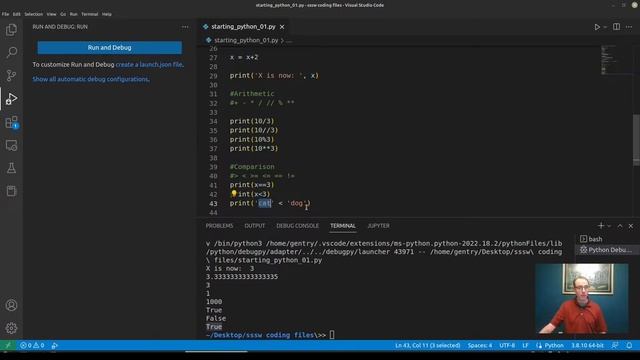Click the UTF-8 encoding status
The height and width of the screenshot is (360, 640).
[x=507, y=345]
